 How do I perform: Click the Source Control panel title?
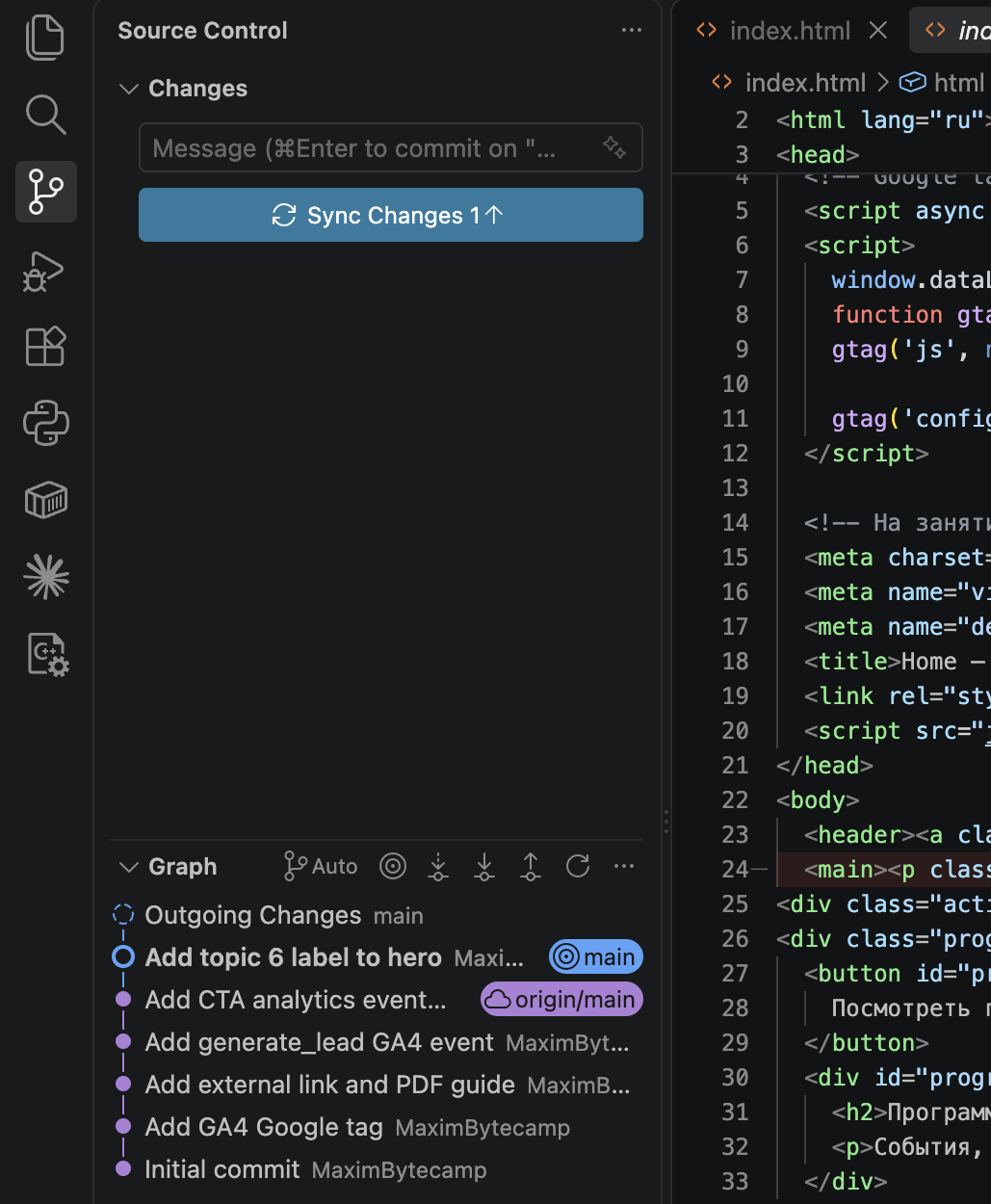pos(202,31)
